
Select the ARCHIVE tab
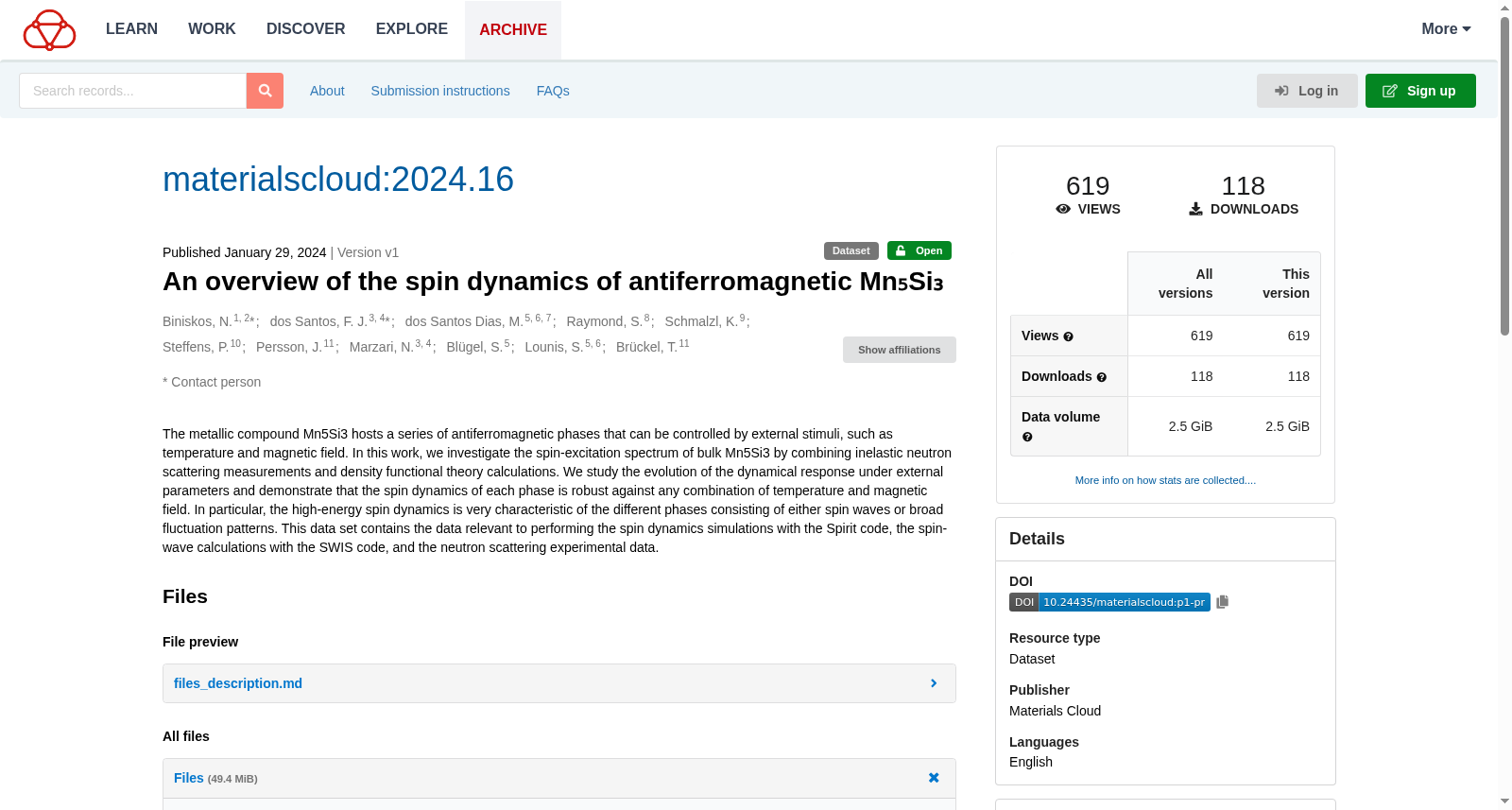(x=513, y=29)
